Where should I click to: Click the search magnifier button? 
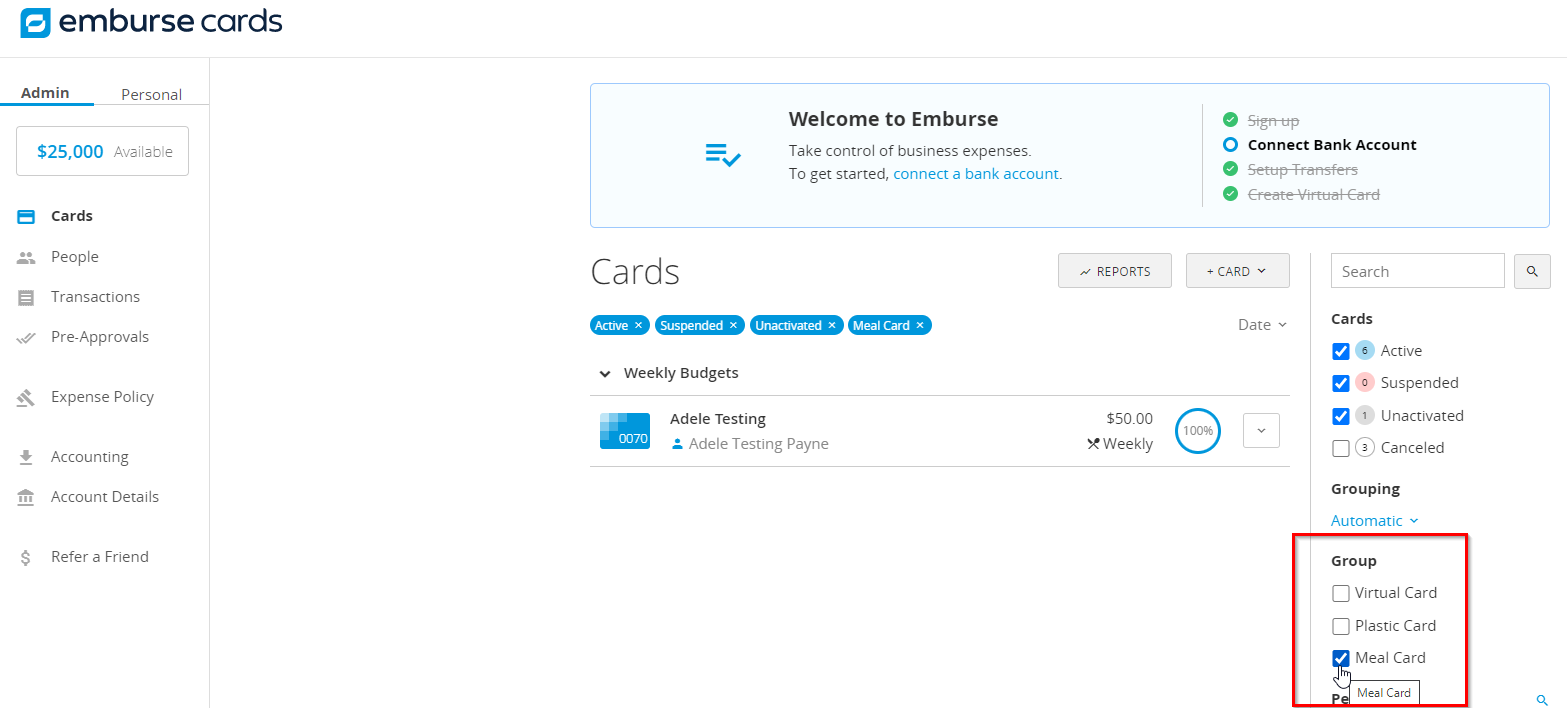(x=1531, y=271)
